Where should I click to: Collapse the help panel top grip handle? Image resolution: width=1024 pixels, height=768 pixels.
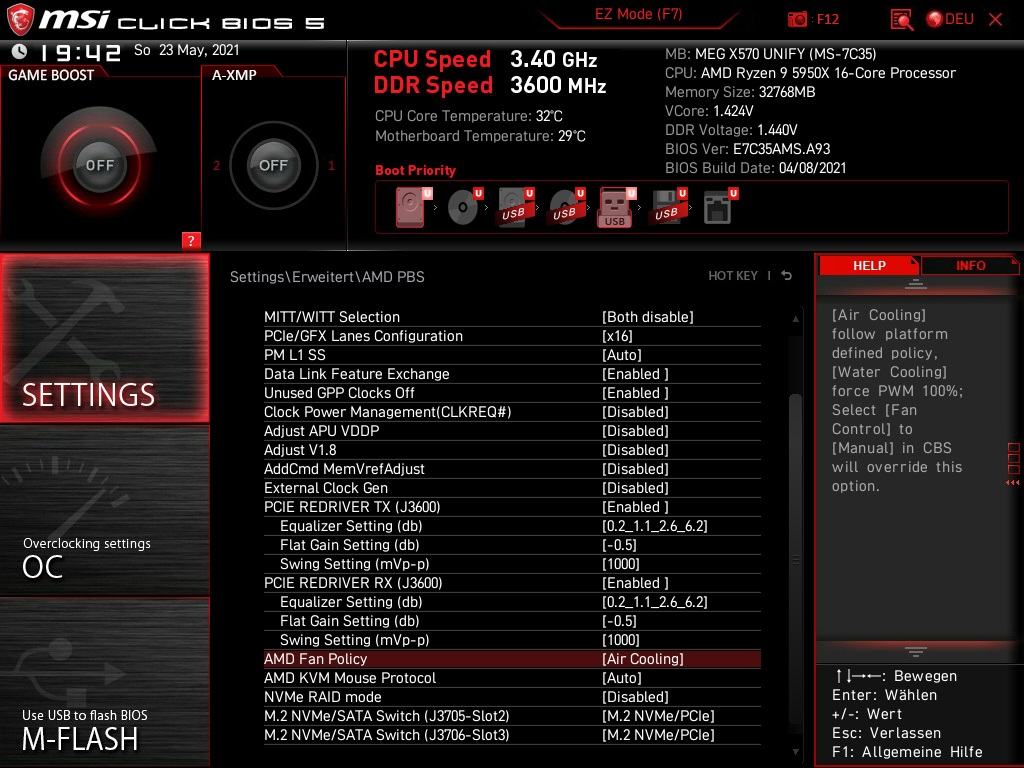pyautogui.click(x=916, y=284)
